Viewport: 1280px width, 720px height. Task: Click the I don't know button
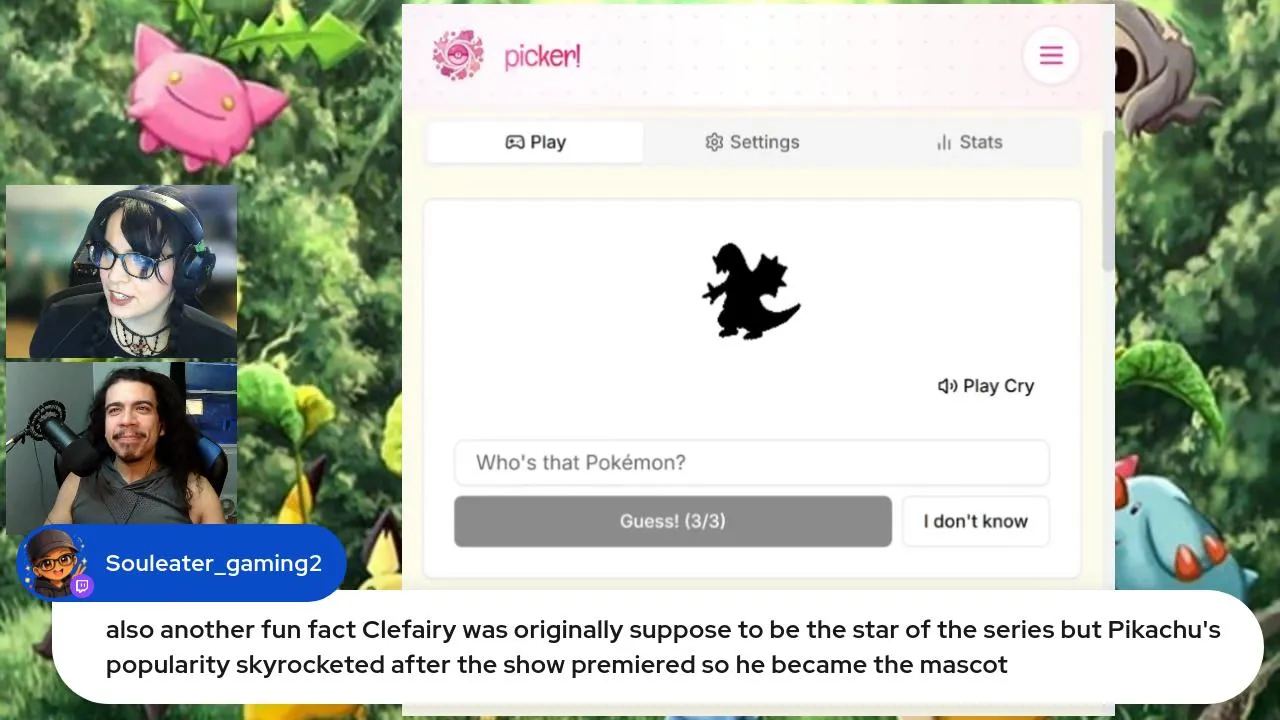pyautogui.click(x=975, y=521)
